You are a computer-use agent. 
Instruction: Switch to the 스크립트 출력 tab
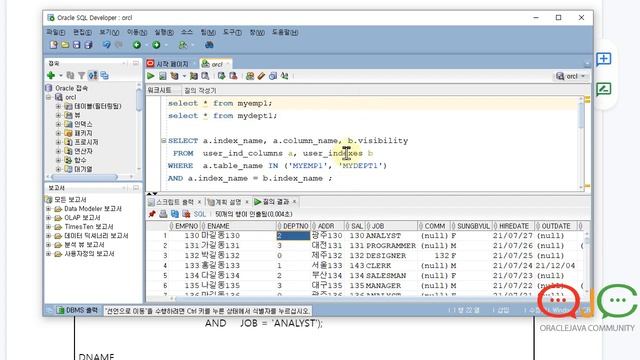[175, 202]
